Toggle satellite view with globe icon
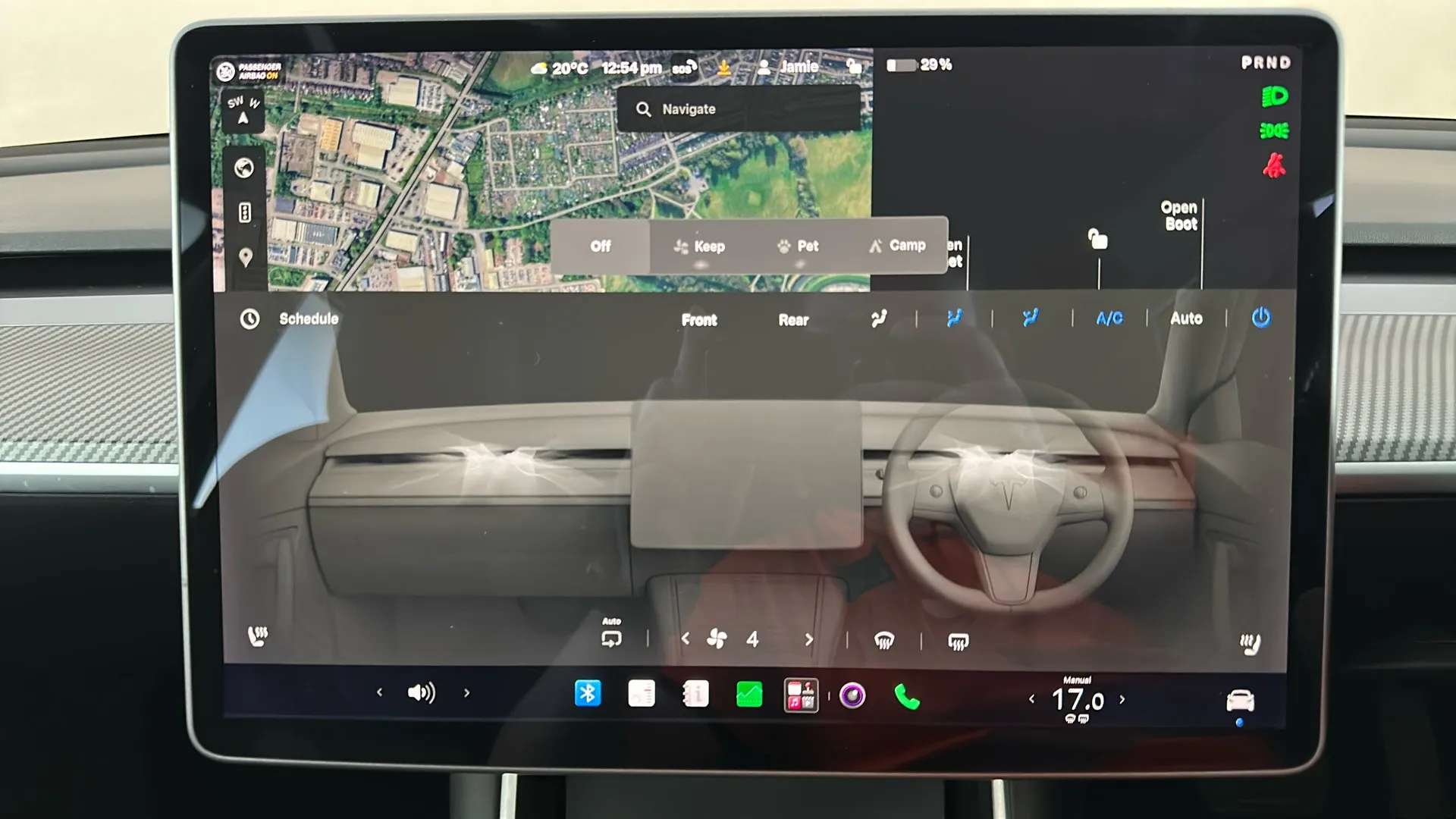The width and height of the screenshot is (1456, 819). [x=244, y=168]
